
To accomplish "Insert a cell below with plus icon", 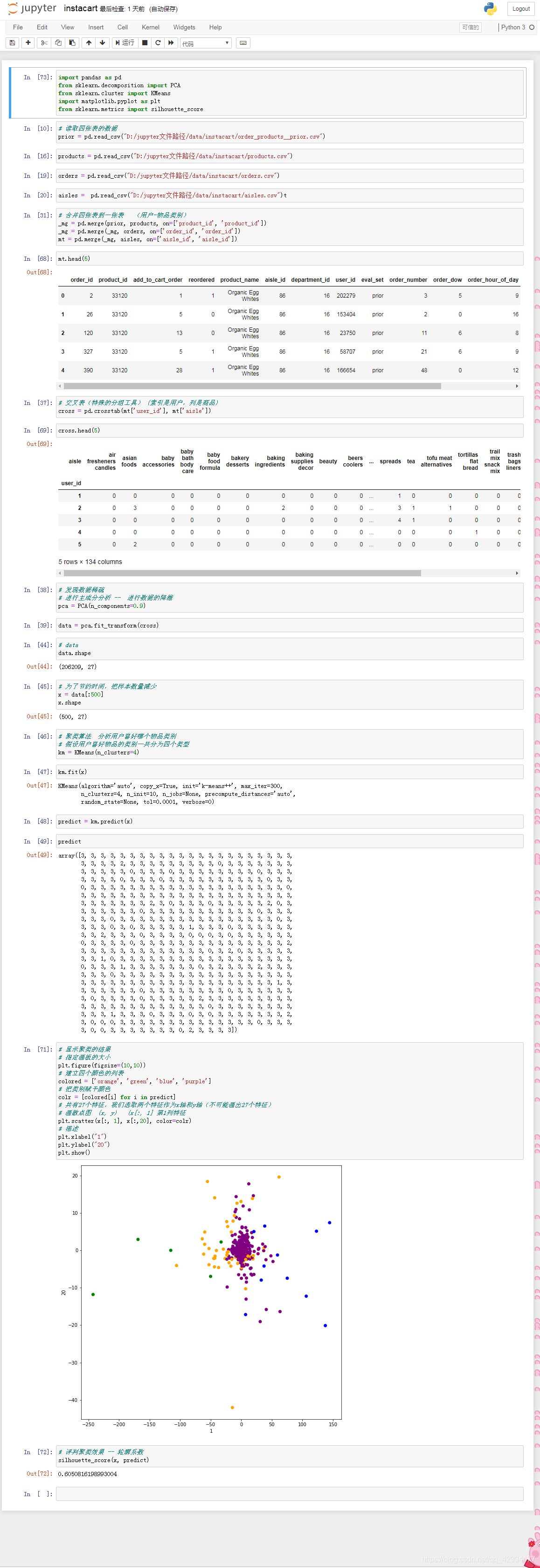I will click(28, 42).
